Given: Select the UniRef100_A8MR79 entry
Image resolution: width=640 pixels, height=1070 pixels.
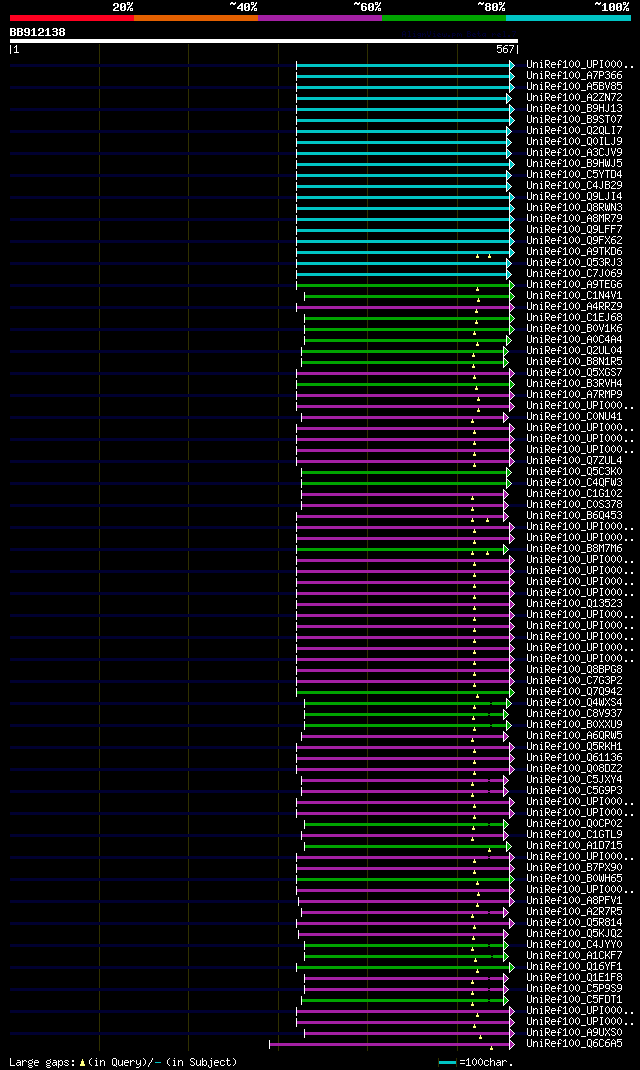Looking at the screenshot, I should click(574, 218).
